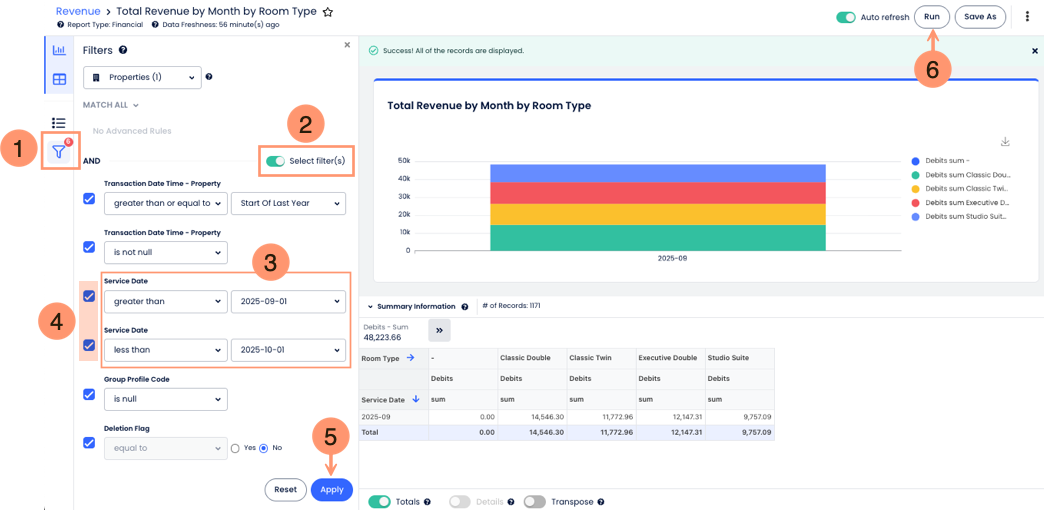Toggle Auto refresh switch
This screenshot has width=1044, height=510.
[x=846, y=17]
